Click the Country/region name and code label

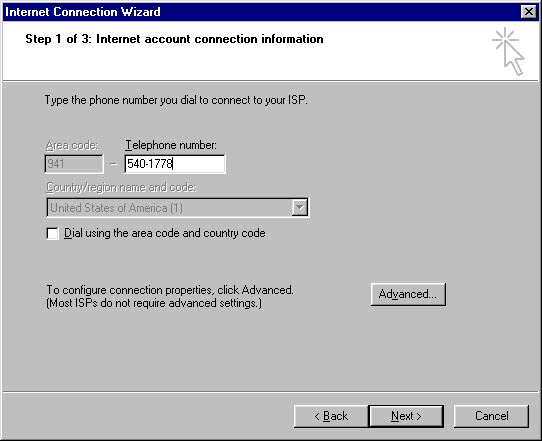pos(121,187)
